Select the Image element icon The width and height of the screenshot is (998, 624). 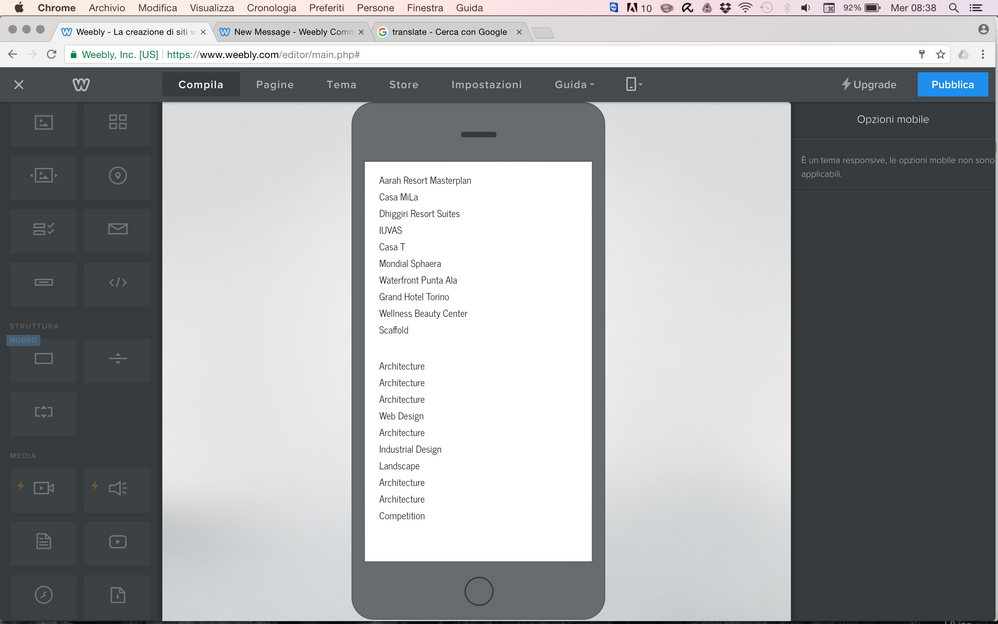click(43, 122)
